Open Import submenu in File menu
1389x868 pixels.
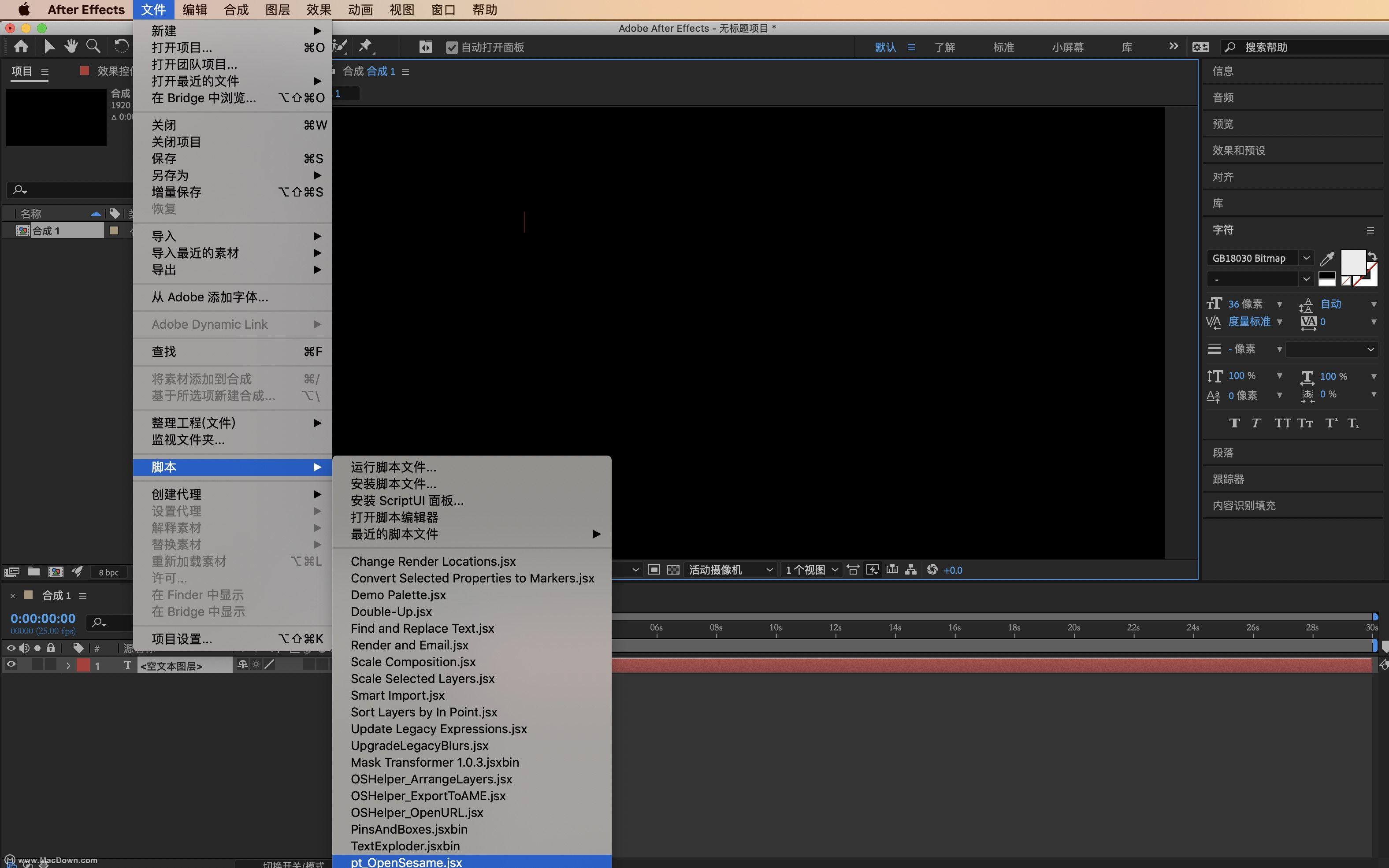(x=233, y=236)
